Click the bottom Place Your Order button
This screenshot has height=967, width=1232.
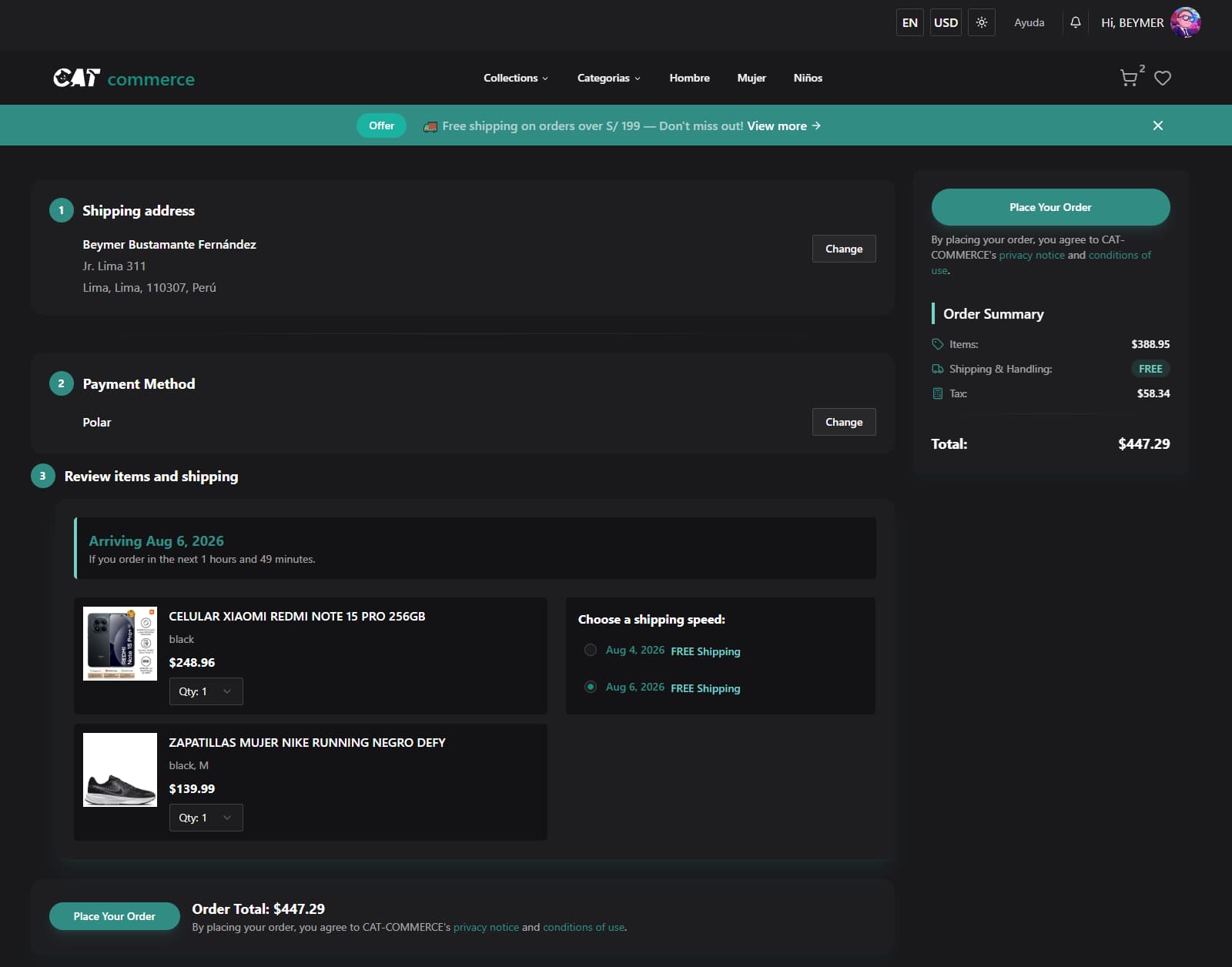[x=115, y=916]
